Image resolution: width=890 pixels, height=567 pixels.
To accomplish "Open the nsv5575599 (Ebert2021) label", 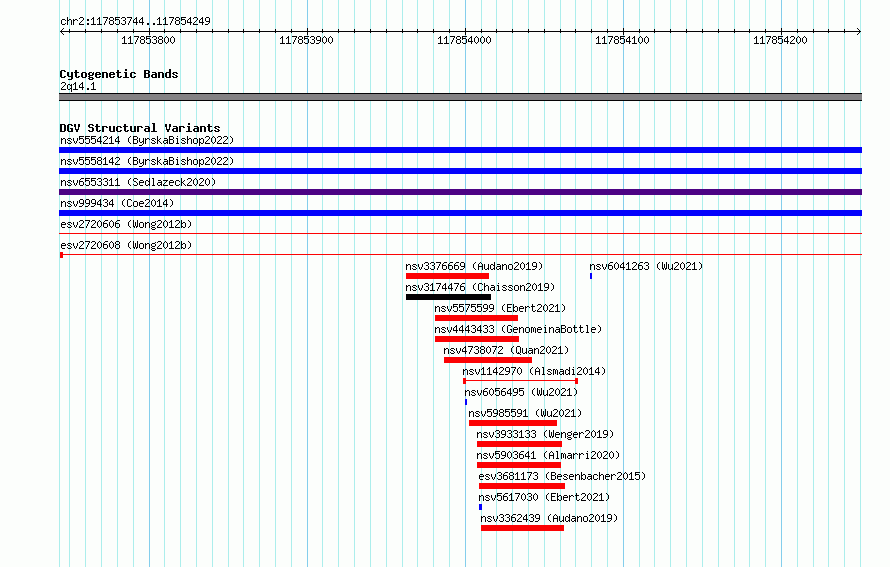I will (500, 308).
